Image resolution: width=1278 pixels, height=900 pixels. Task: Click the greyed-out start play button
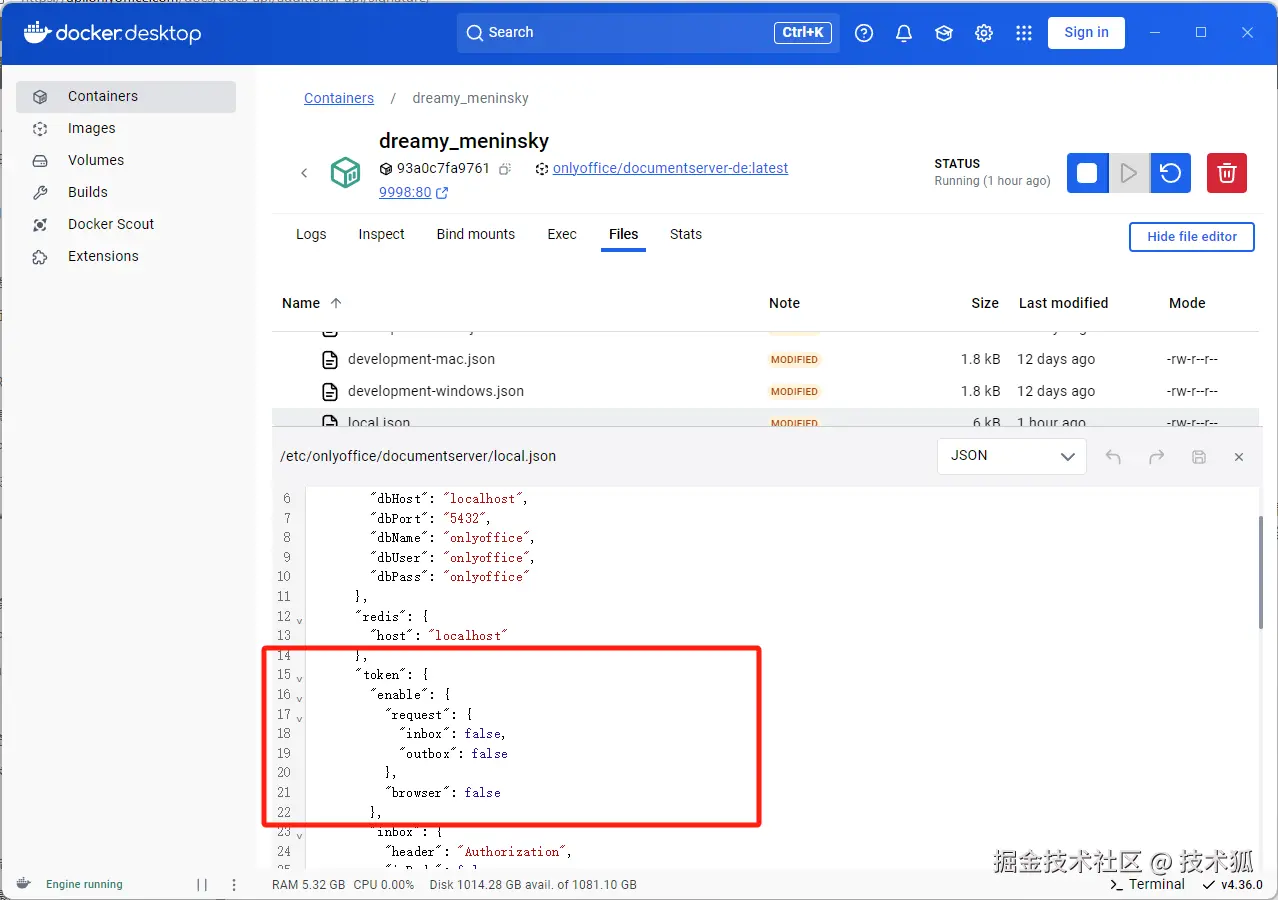(1129, 173)
